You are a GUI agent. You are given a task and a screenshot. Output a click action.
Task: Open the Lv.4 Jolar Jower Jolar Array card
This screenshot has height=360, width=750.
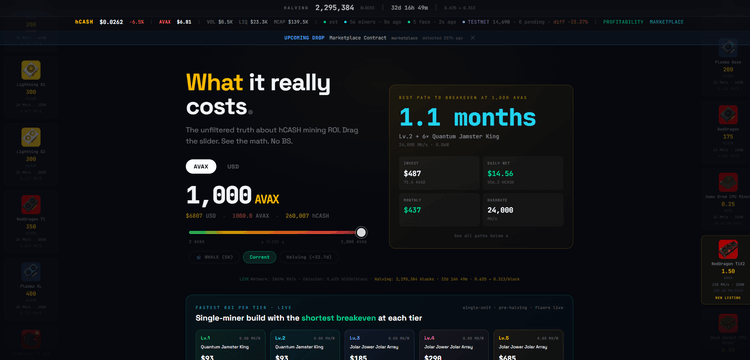coord(454,345)
